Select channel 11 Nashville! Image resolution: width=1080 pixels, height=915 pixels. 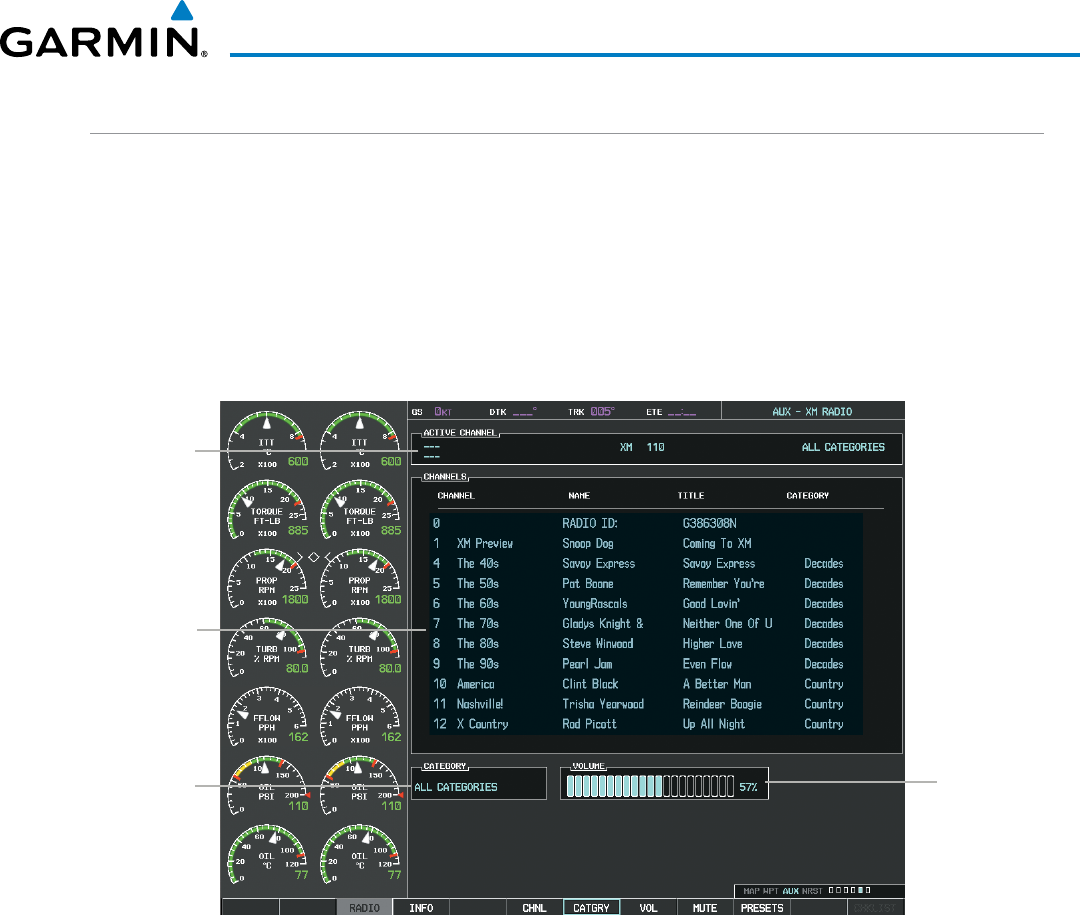(x=645, y=703)
